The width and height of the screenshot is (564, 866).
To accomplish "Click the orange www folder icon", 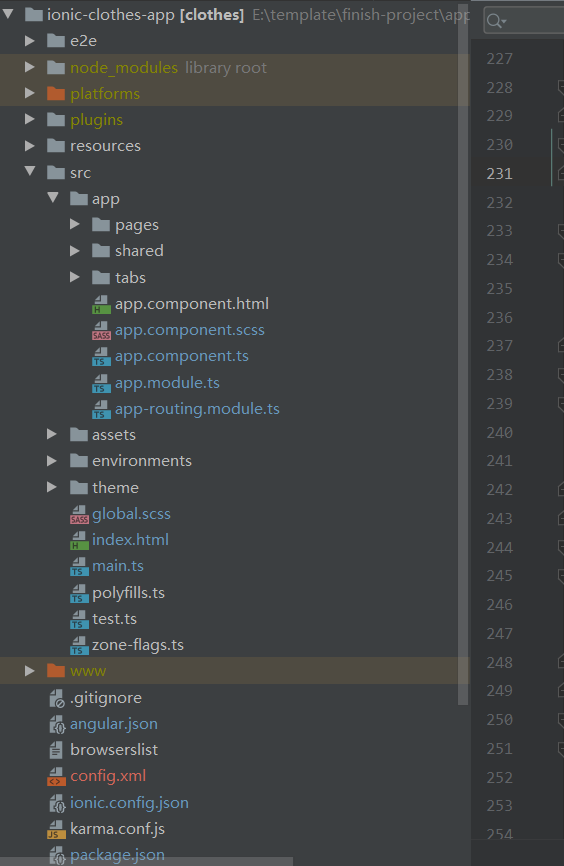I will [56, 670].
